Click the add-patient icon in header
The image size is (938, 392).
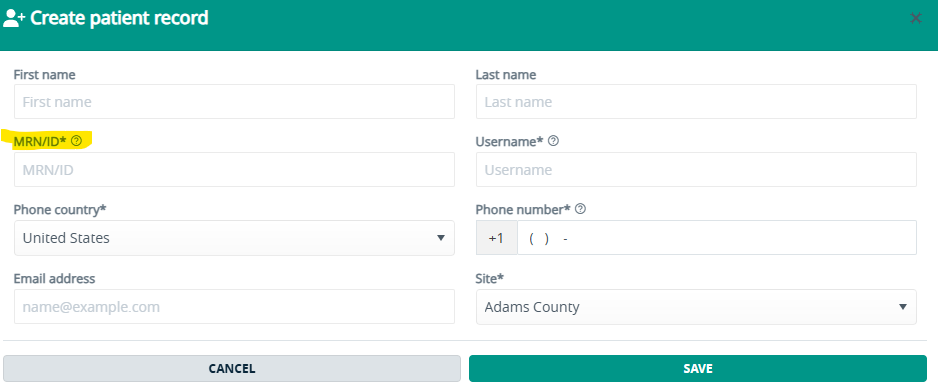point(13,19)
